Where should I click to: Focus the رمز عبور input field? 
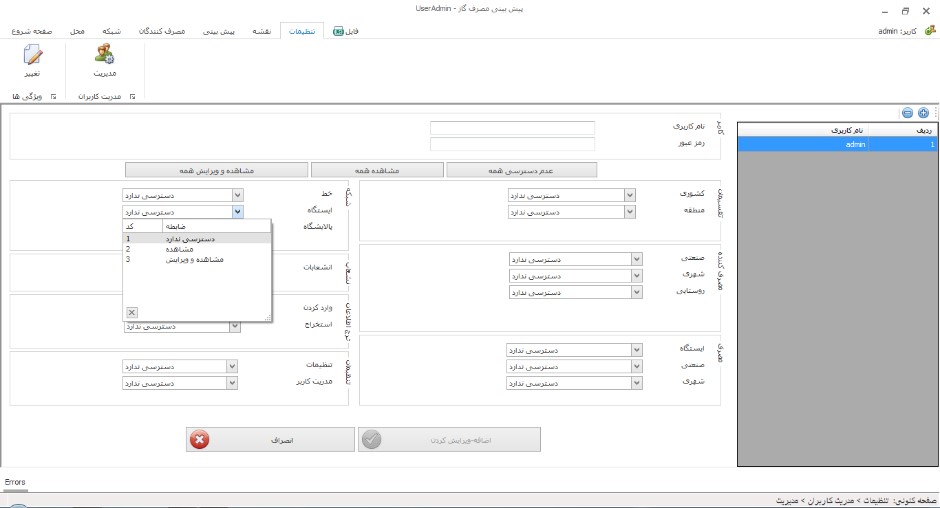click(513, 144)
